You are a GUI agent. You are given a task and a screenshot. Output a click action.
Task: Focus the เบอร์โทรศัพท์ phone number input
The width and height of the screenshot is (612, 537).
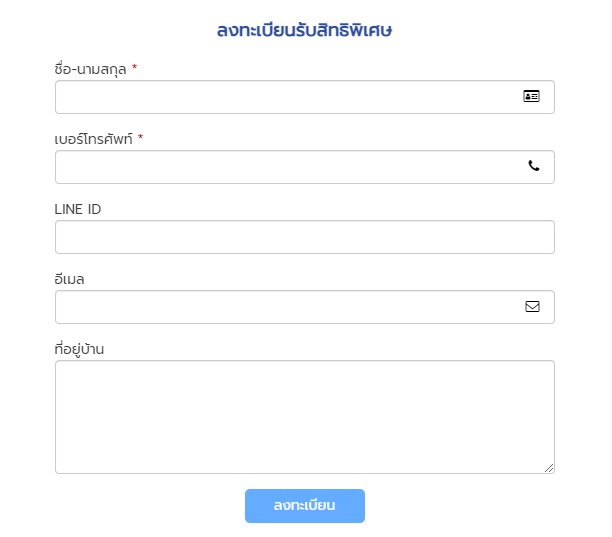pyautogui.click(x=304, y=167)
